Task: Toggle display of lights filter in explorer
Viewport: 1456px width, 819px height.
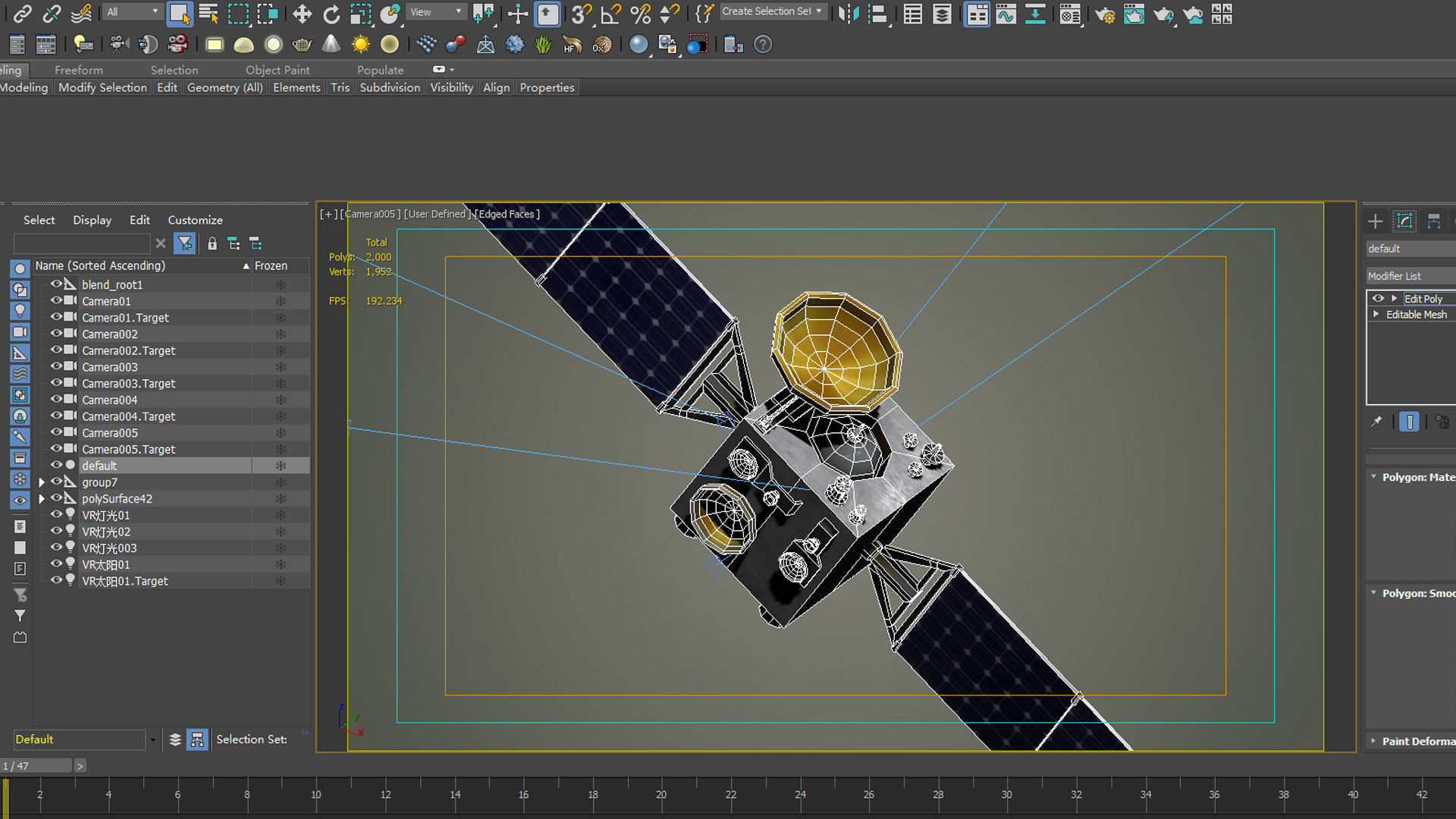Action: [20, 311]
